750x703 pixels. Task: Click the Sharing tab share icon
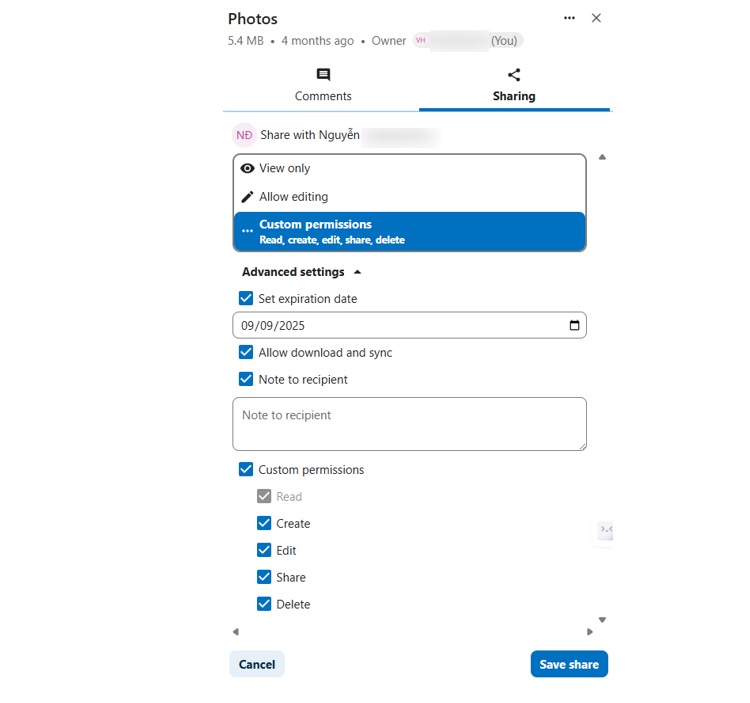pos(514,75)
